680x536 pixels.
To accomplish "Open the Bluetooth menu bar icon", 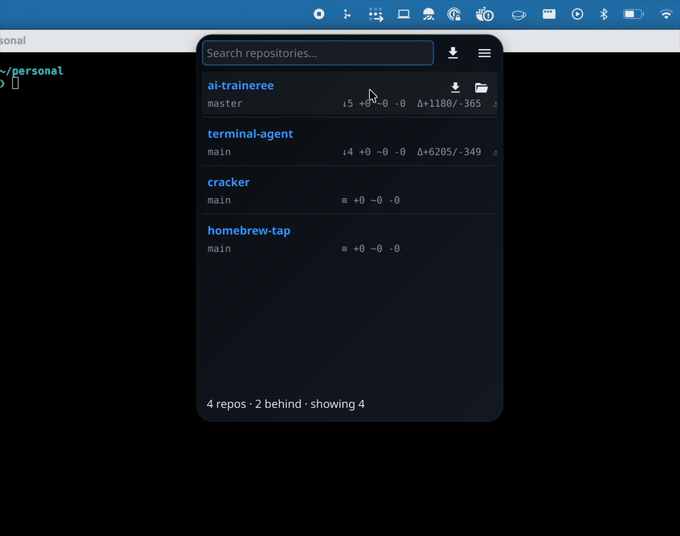I will (x=604, y=14).
